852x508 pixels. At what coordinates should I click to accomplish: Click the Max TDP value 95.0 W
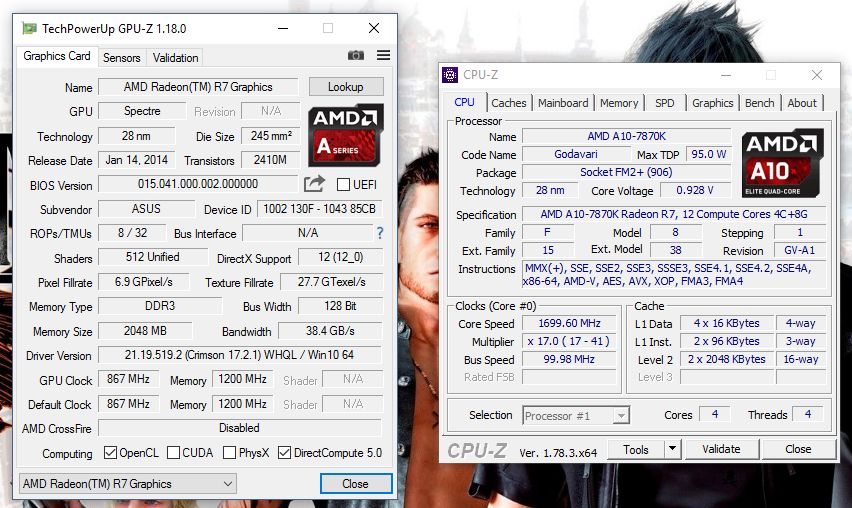pos(709,154)
